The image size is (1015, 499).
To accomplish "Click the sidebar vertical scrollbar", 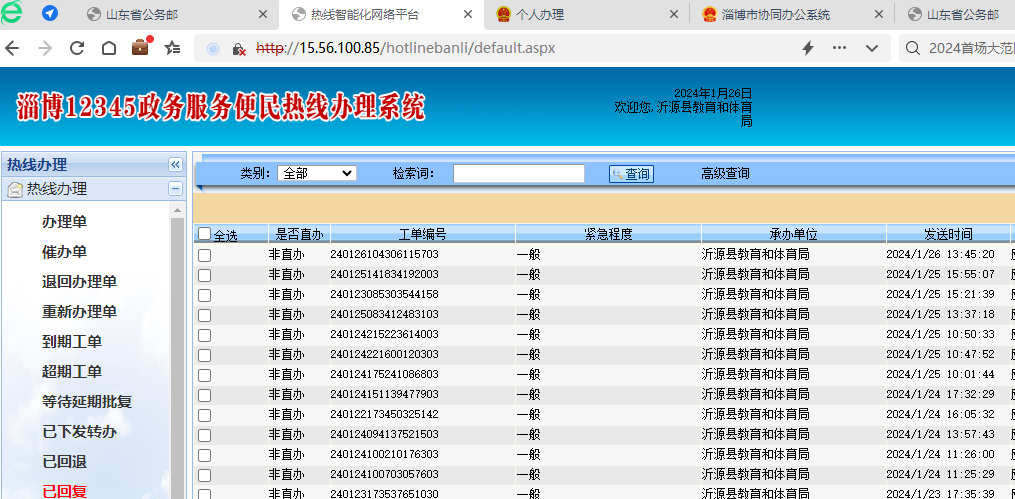I will [x=178, y=350].
